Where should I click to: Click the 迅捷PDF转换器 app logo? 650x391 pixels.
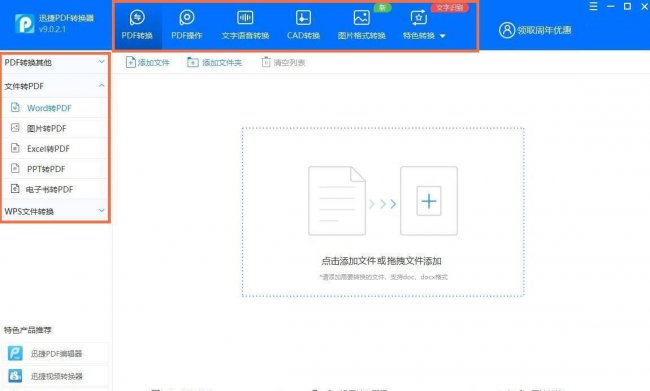(24, 24)
